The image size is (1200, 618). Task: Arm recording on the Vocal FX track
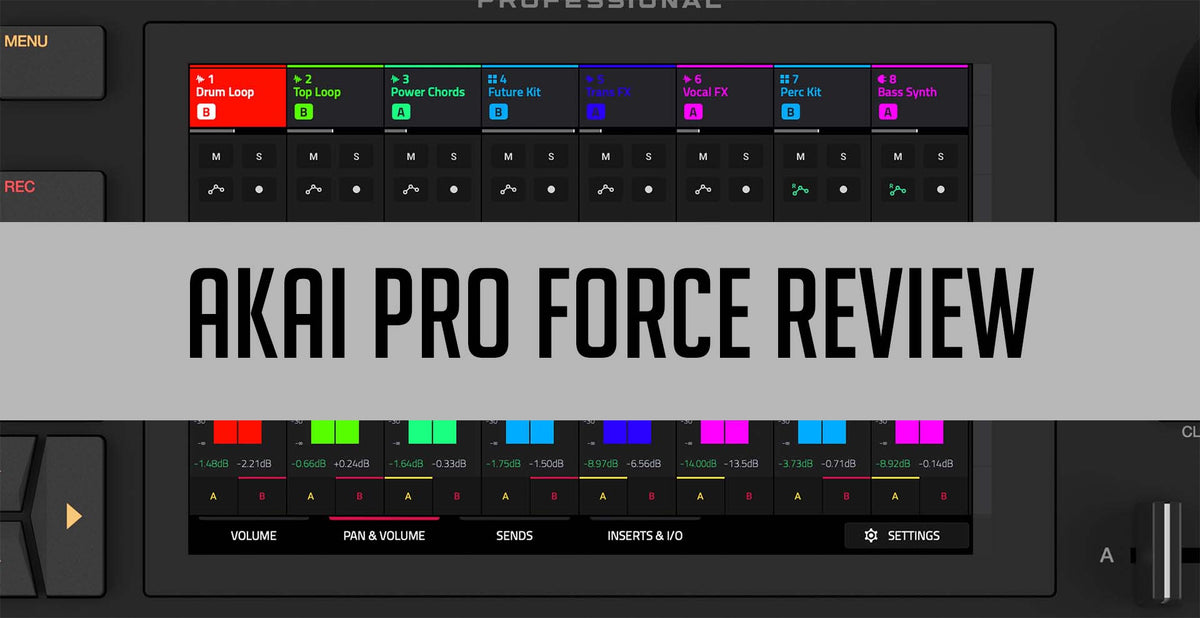coord(745,190)
